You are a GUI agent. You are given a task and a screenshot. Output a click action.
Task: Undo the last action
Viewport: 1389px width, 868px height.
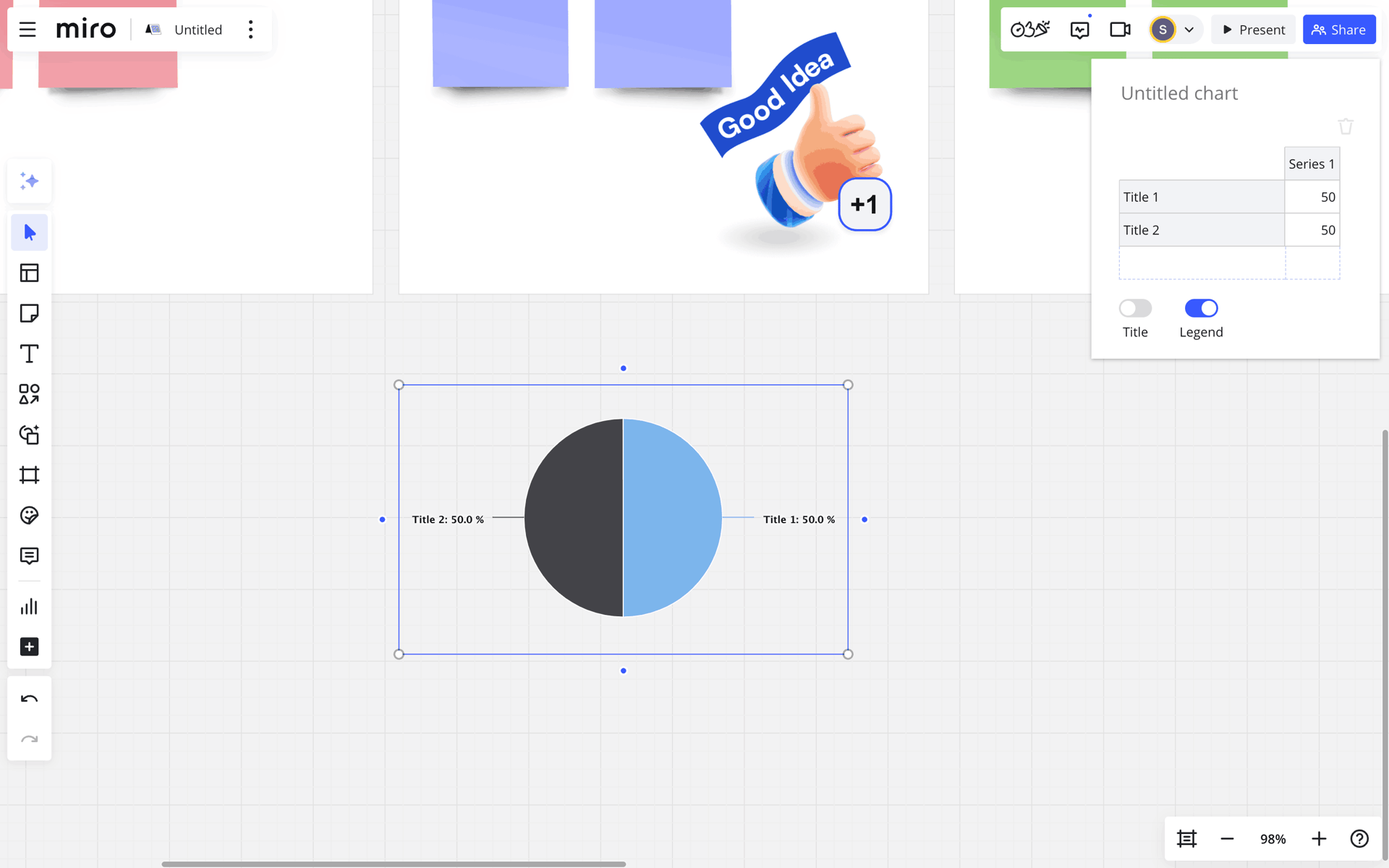click(x=30, y=699)
